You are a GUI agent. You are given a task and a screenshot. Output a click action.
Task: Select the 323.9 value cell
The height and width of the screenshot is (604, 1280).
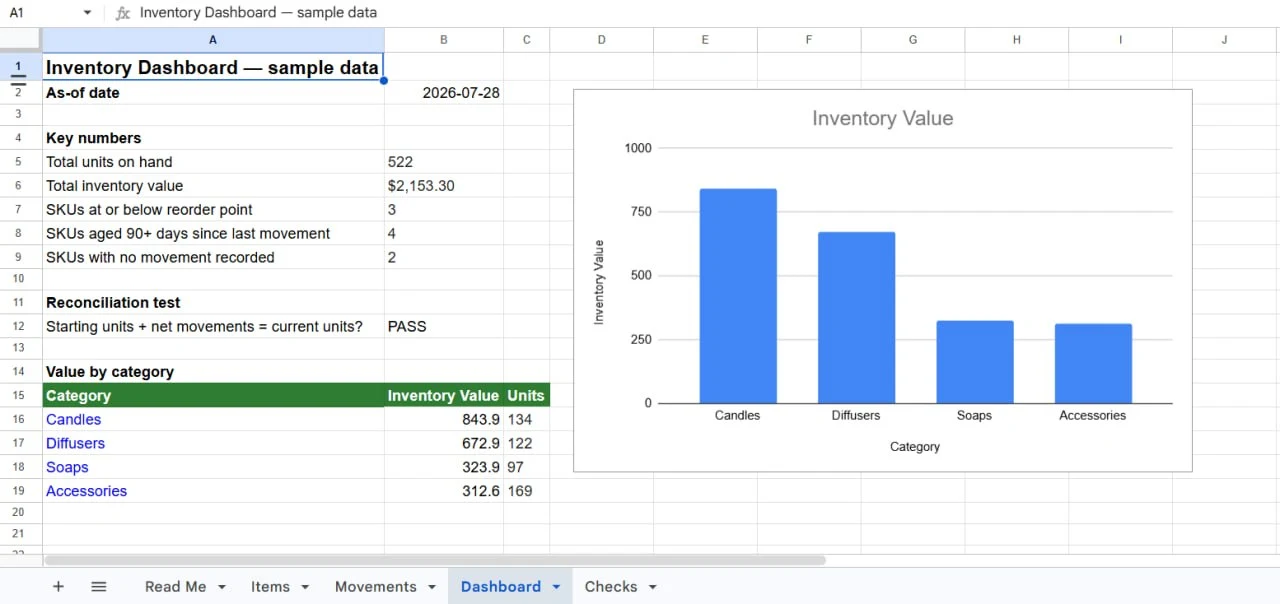(x=444, y=468)
